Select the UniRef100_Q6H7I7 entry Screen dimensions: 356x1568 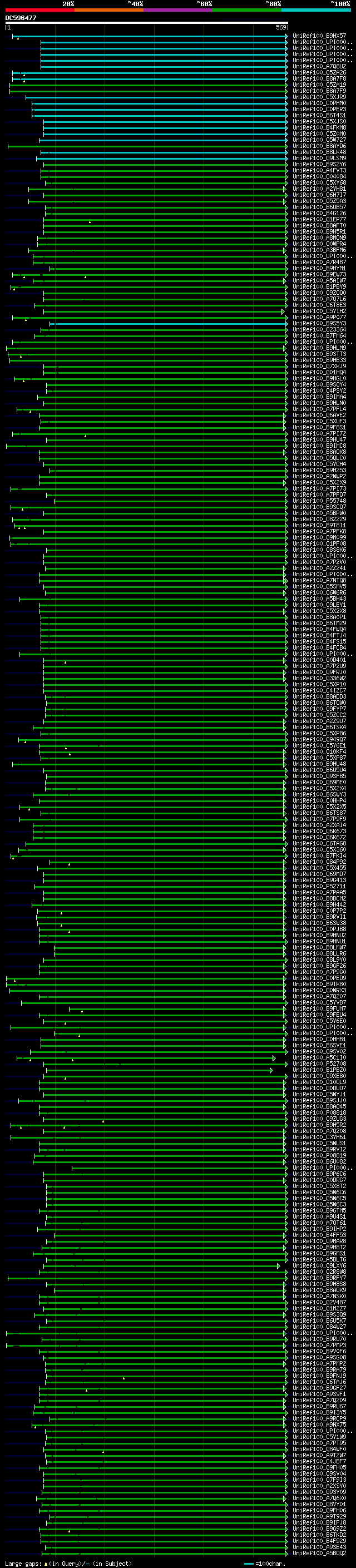click(x=319, y=195)
